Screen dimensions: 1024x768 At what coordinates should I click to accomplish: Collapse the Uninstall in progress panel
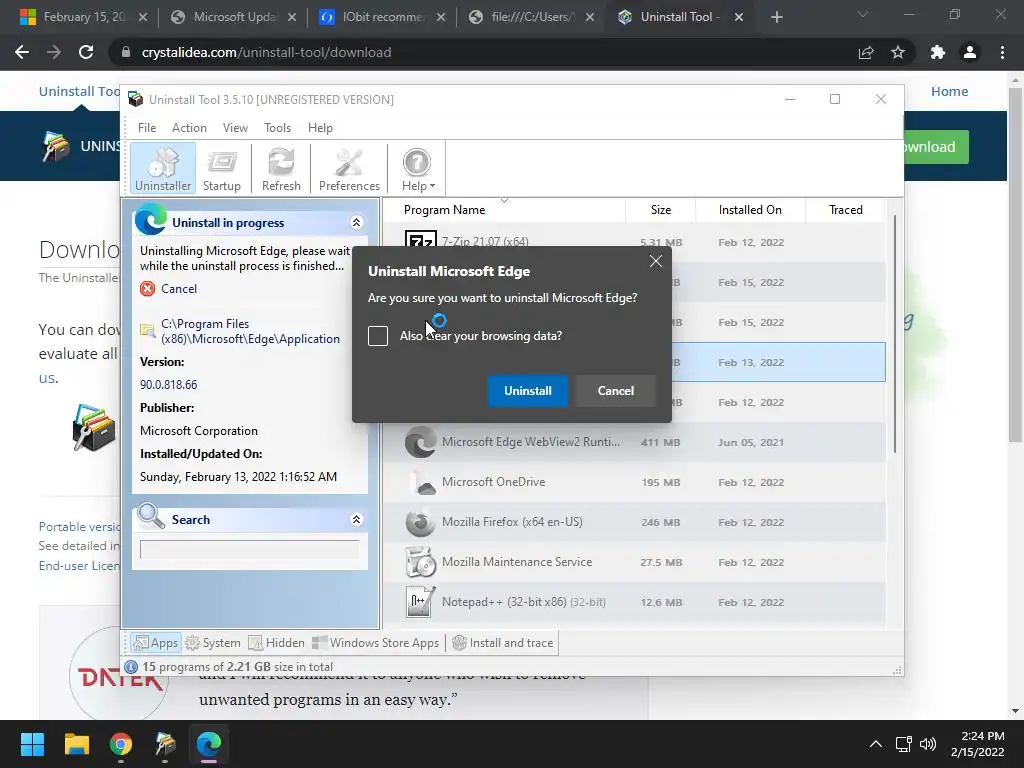pyautogui.click(x=357, y=223)
